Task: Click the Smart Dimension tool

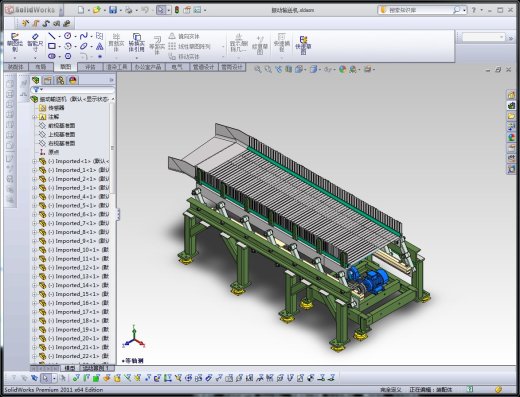Action: (x=35, y=42)
